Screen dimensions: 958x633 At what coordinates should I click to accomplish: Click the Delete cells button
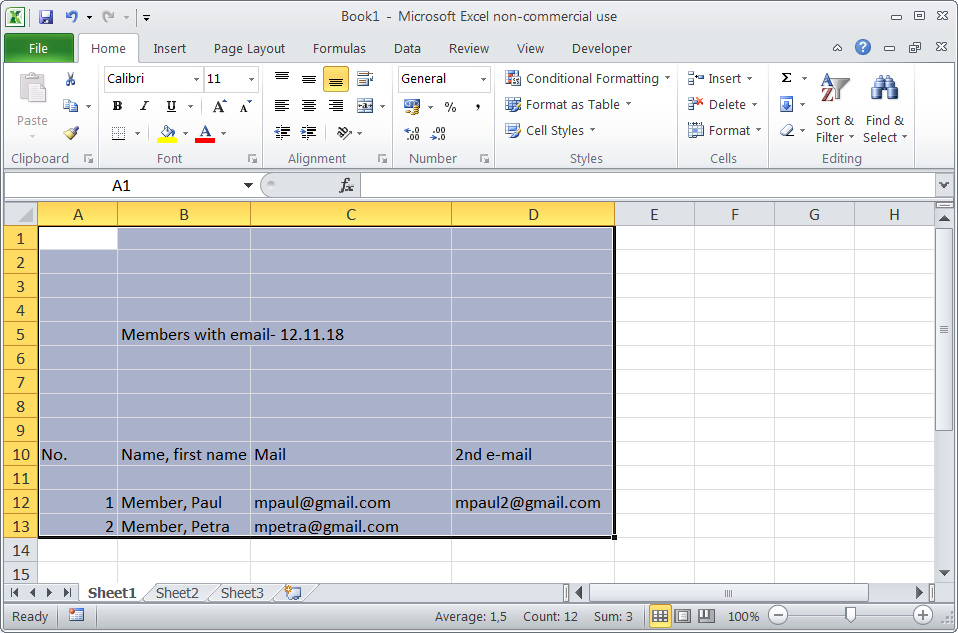click(723, 104)
